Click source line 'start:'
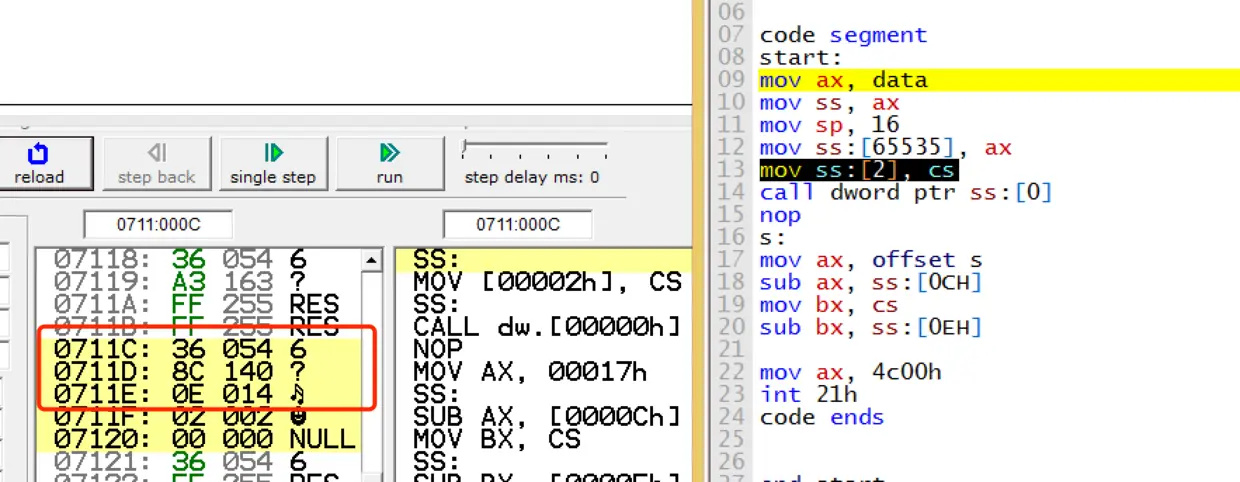 tap(801, 57)
